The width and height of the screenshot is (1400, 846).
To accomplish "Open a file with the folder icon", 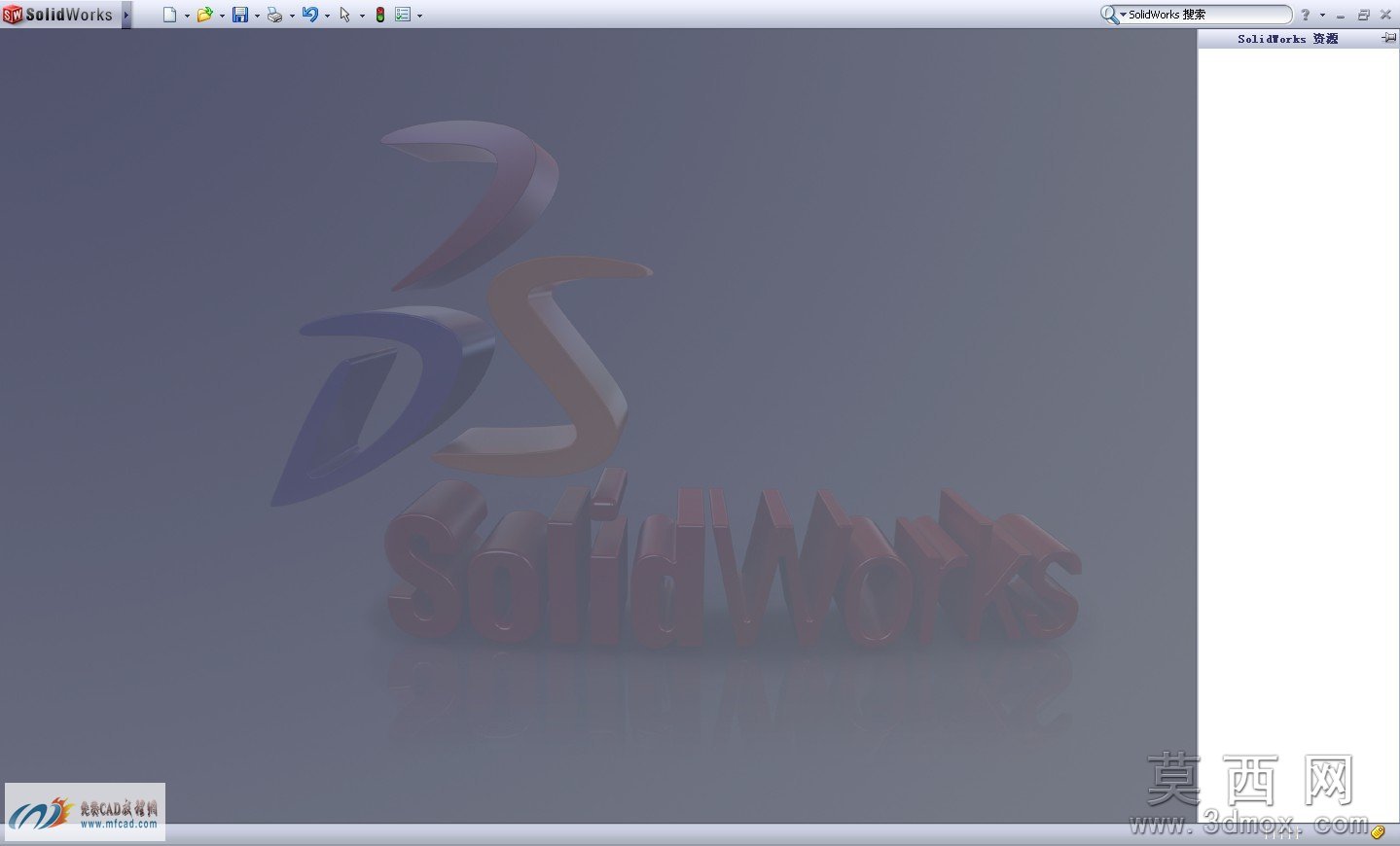I will click(204, 15).
